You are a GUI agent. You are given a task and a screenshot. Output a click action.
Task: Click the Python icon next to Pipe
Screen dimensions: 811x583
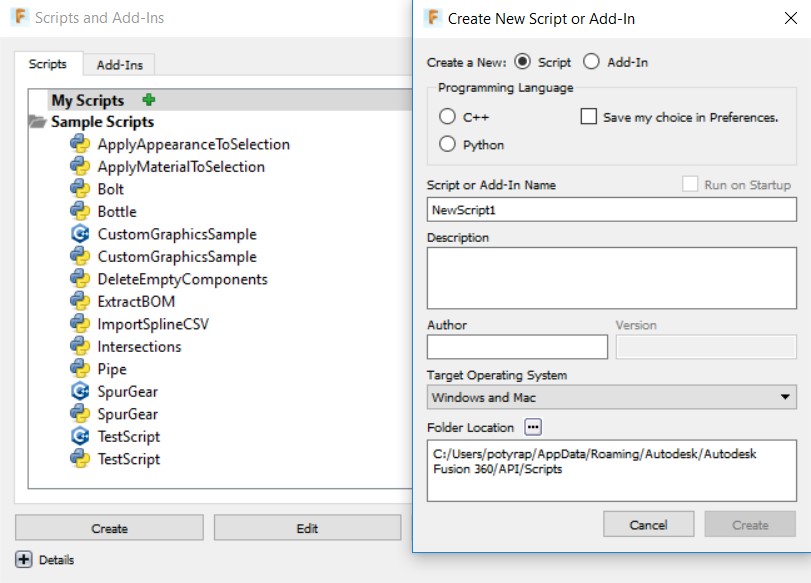80,369
